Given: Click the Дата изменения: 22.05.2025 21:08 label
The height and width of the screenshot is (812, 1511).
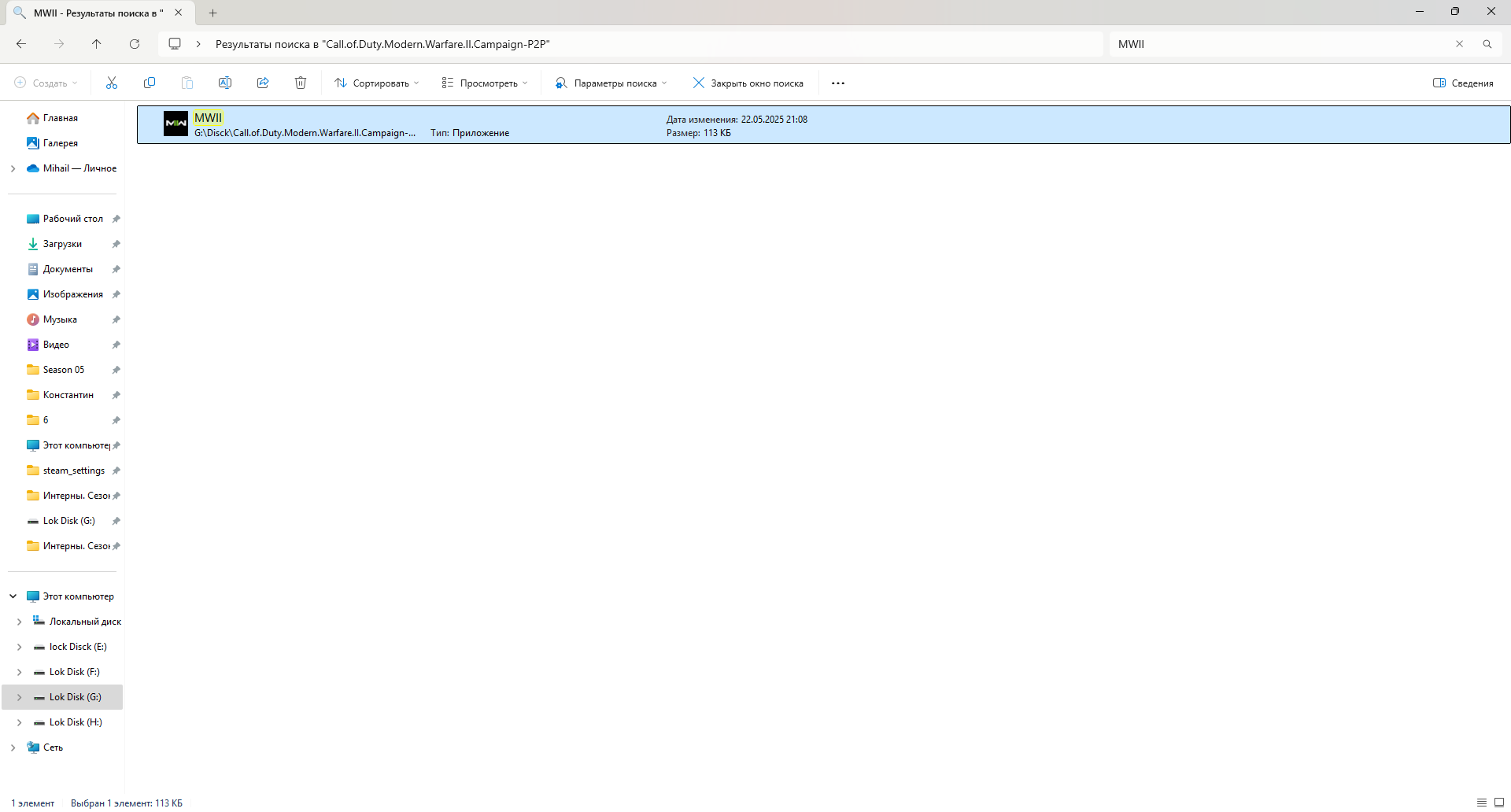Looking at the screenshot, I should point(737,120).
